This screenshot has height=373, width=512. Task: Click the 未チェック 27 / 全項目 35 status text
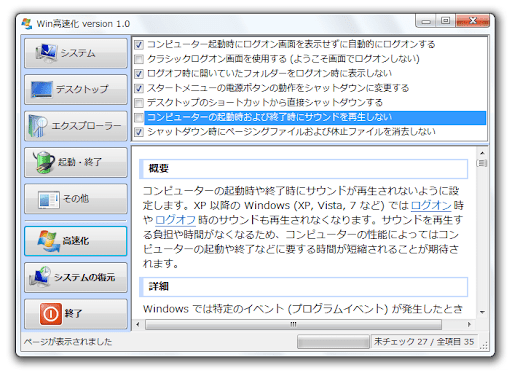coord(424,342)
